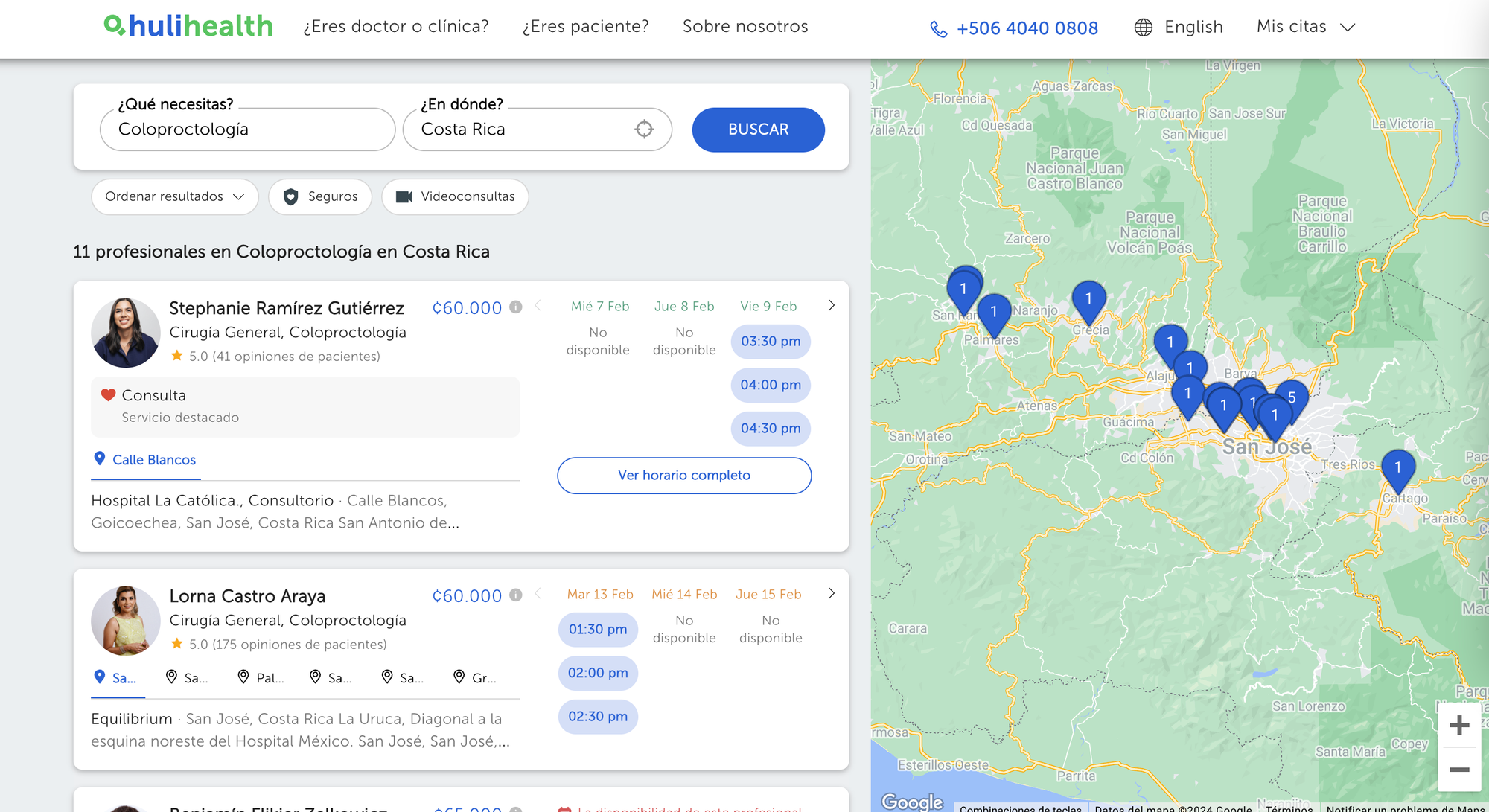
Task: Toggle the Seguros filter chip
Action: tap(320, 196)
